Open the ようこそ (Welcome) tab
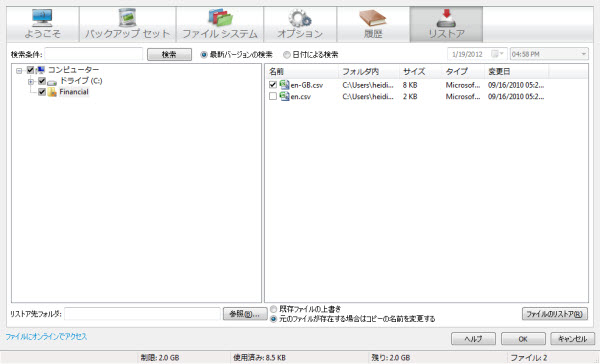 pyautogui.click(x=42, y=24)
